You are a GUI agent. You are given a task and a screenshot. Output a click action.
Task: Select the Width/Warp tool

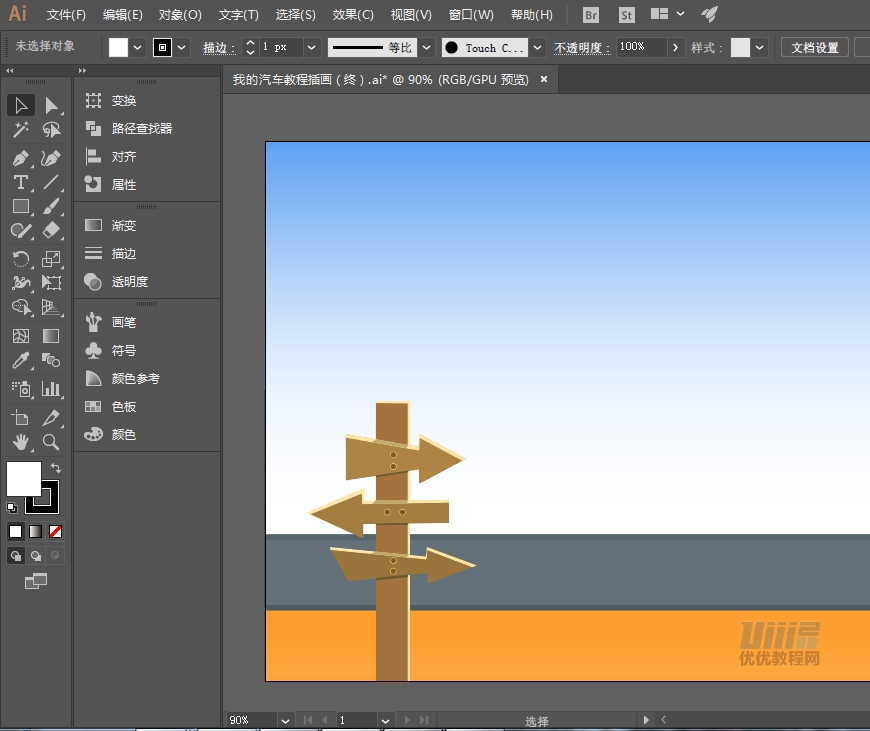click(x=21, y=283)
